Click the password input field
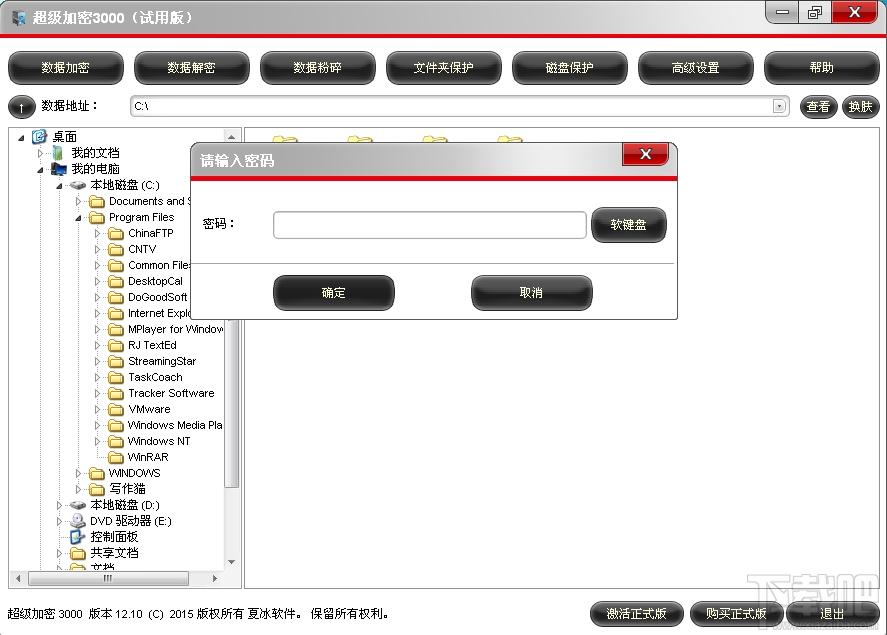This screenshot has height=635, width=887. click(429, 225)
